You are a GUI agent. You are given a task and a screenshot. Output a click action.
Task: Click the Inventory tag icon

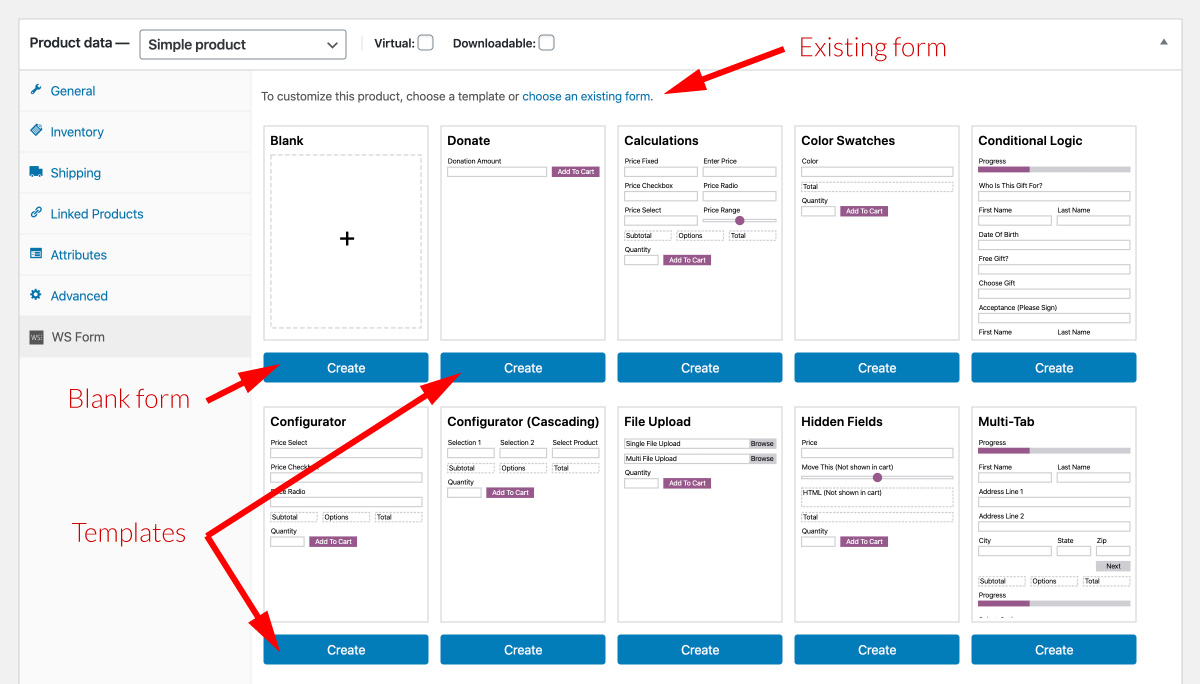point(36,131)
